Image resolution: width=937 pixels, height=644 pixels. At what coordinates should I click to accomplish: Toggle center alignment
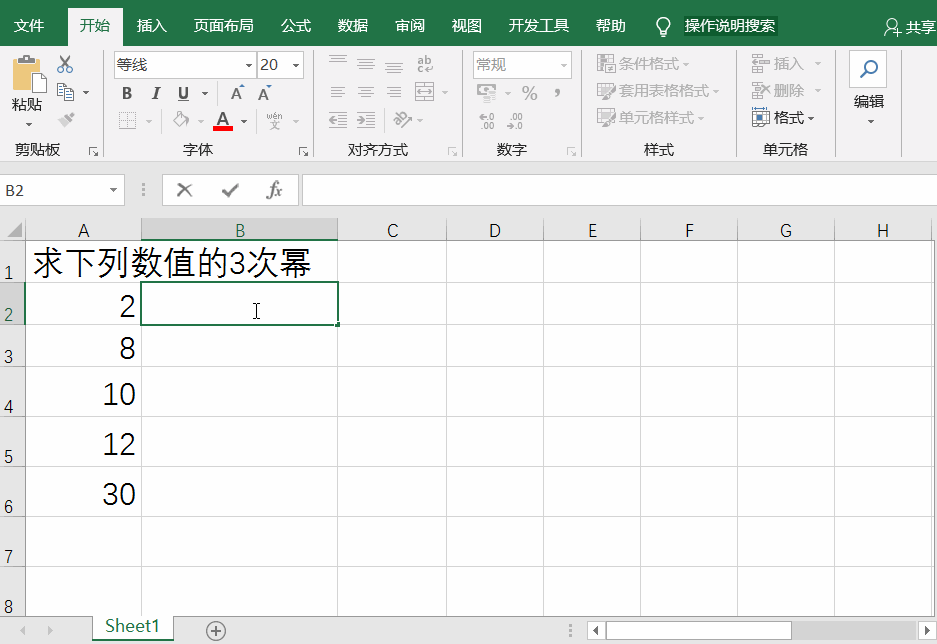tap(365, 93)
